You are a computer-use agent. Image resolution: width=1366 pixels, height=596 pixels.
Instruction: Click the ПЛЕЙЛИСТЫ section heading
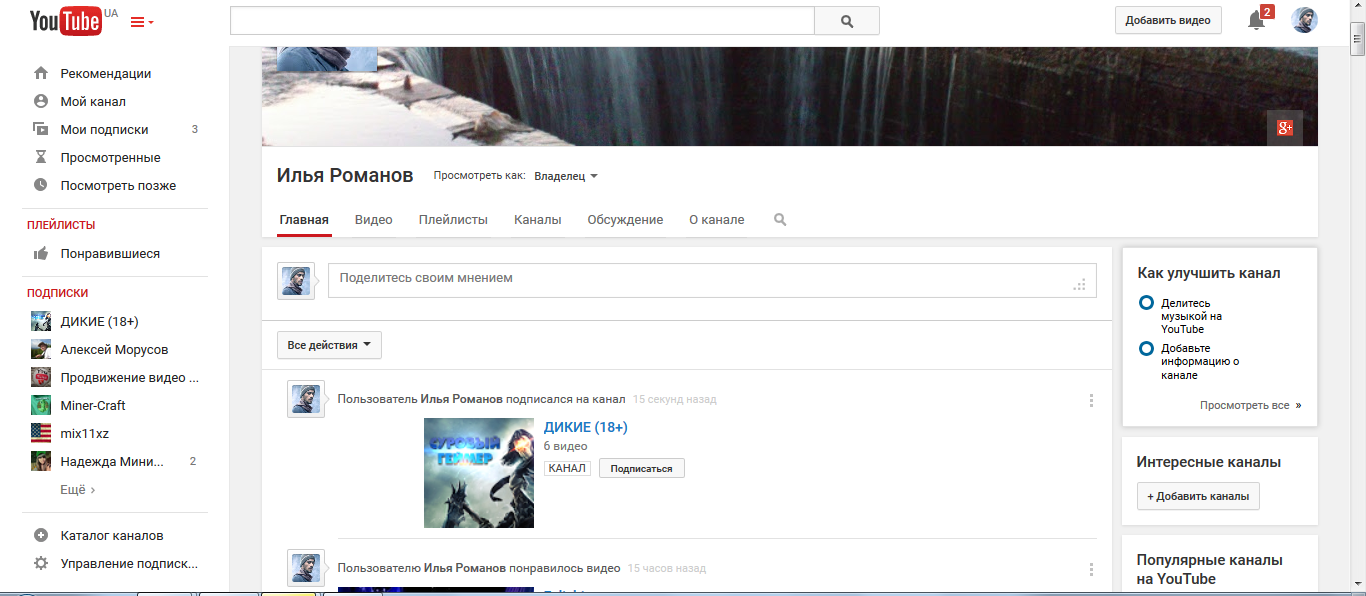(x=61, y=225)
